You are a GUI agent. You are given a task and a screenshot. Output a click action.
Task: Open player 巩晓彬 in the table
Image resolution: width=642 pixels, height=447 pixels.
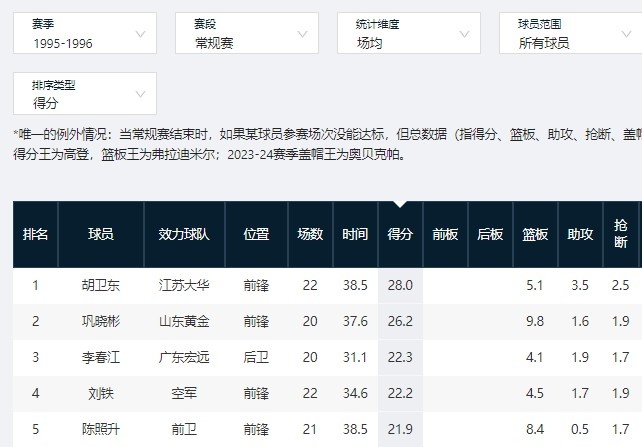[x=100, y=321]
